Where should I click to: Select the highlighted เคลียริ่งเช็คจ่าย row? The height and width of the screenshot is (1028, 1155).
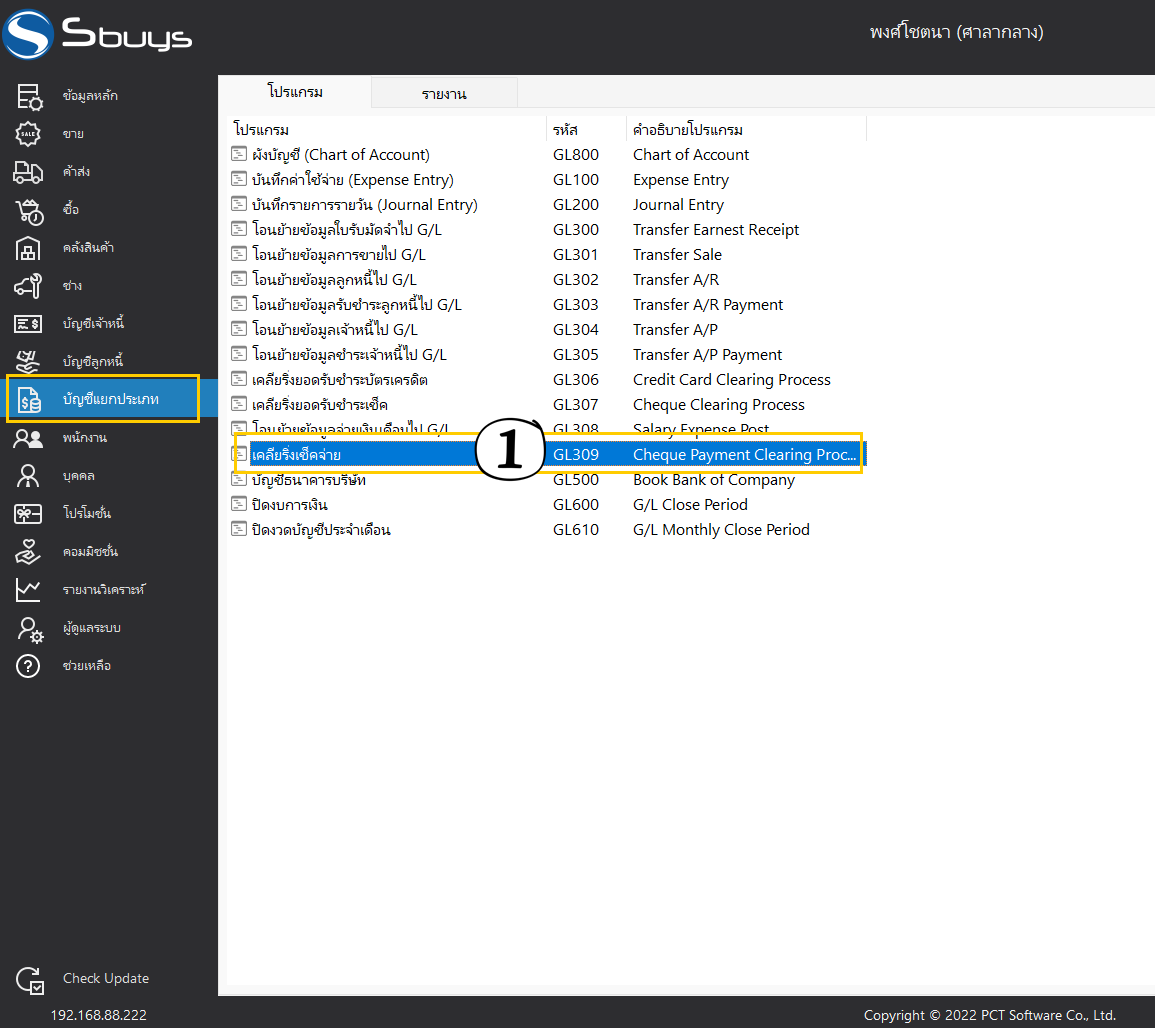tap(549, 454)
